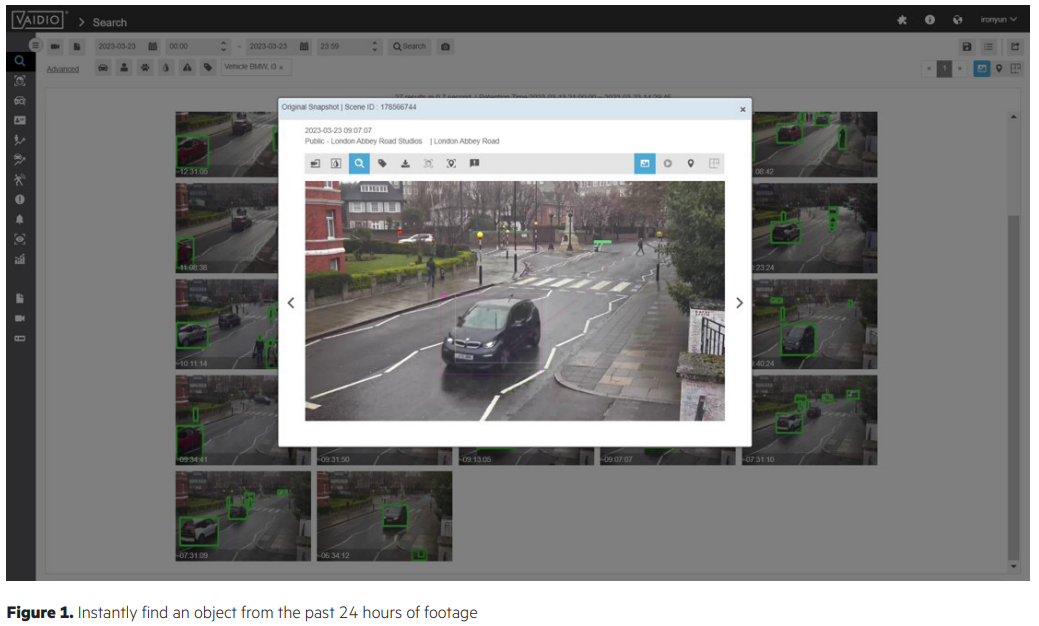Open the info icon in top bar
The image size is (1039, 626).
click(x=930, y=20)
